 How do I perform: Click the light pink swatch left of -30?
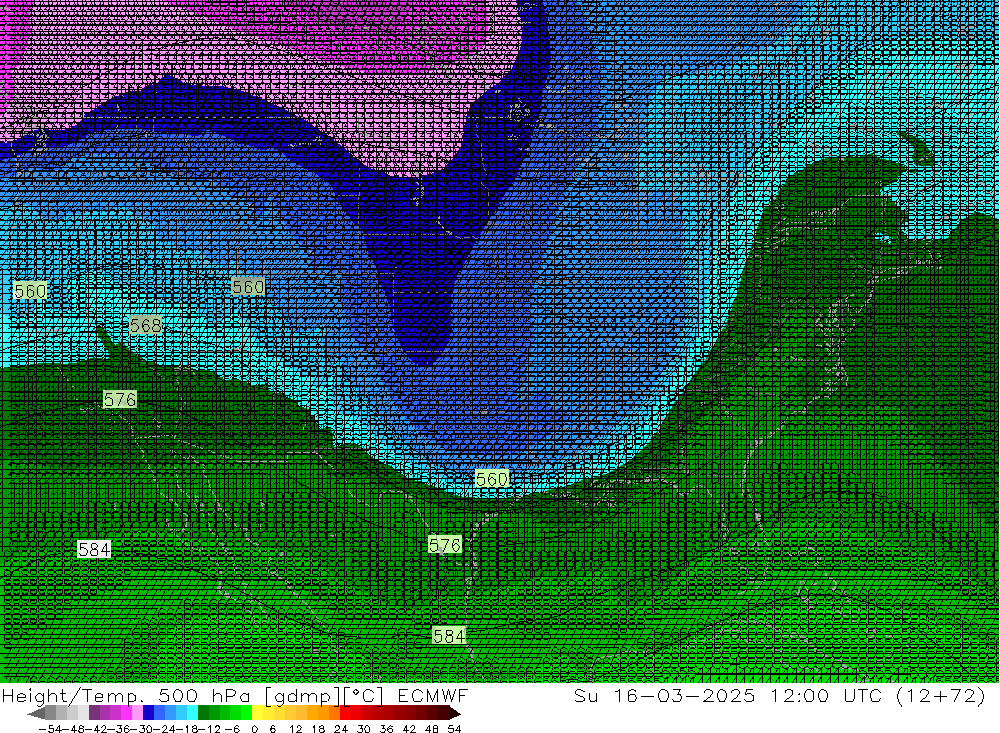(137, 713)
